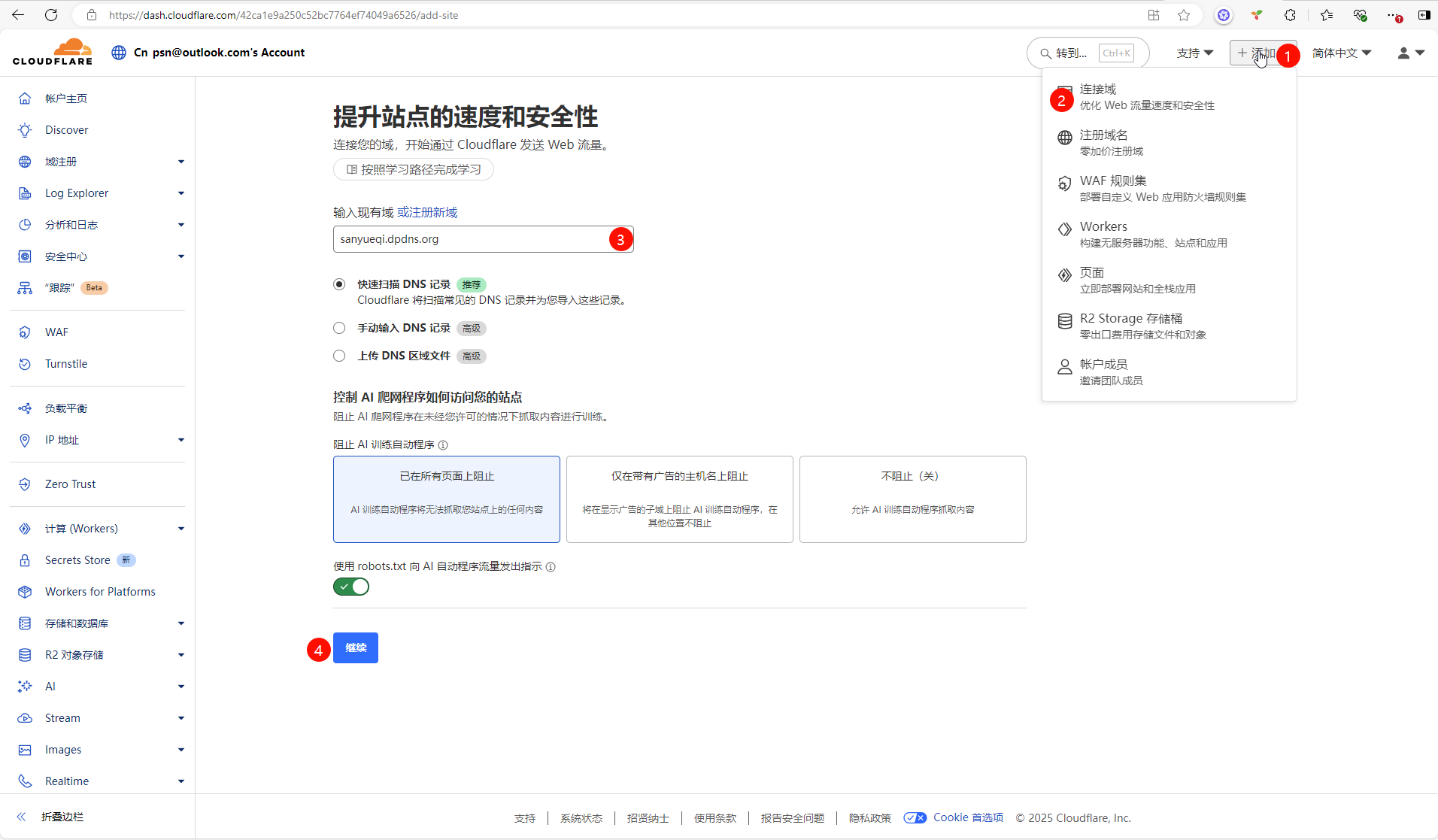The height and width of the screenshot is (840, 1438).
Task: Click the Zero Trust shield icon
Action: tap(25, 484)
